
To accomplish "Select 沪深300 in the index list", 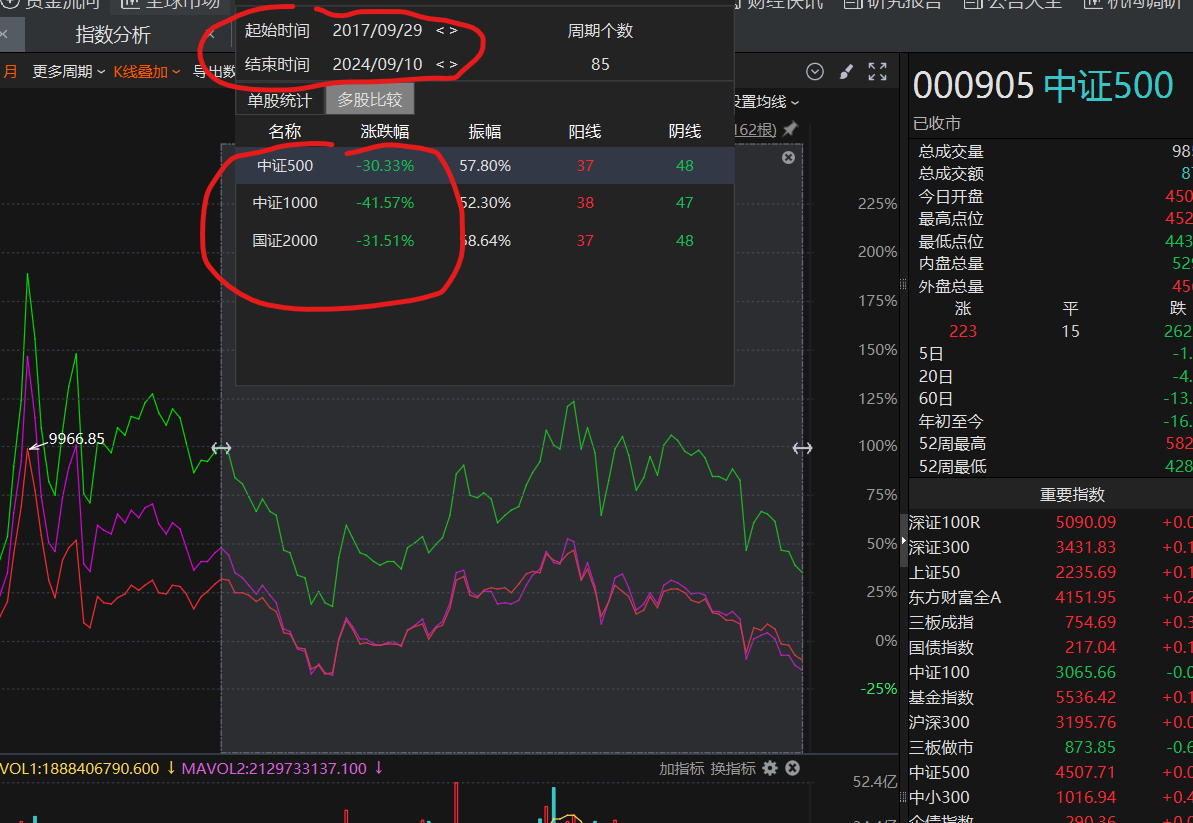I will (x=939, y=722).
